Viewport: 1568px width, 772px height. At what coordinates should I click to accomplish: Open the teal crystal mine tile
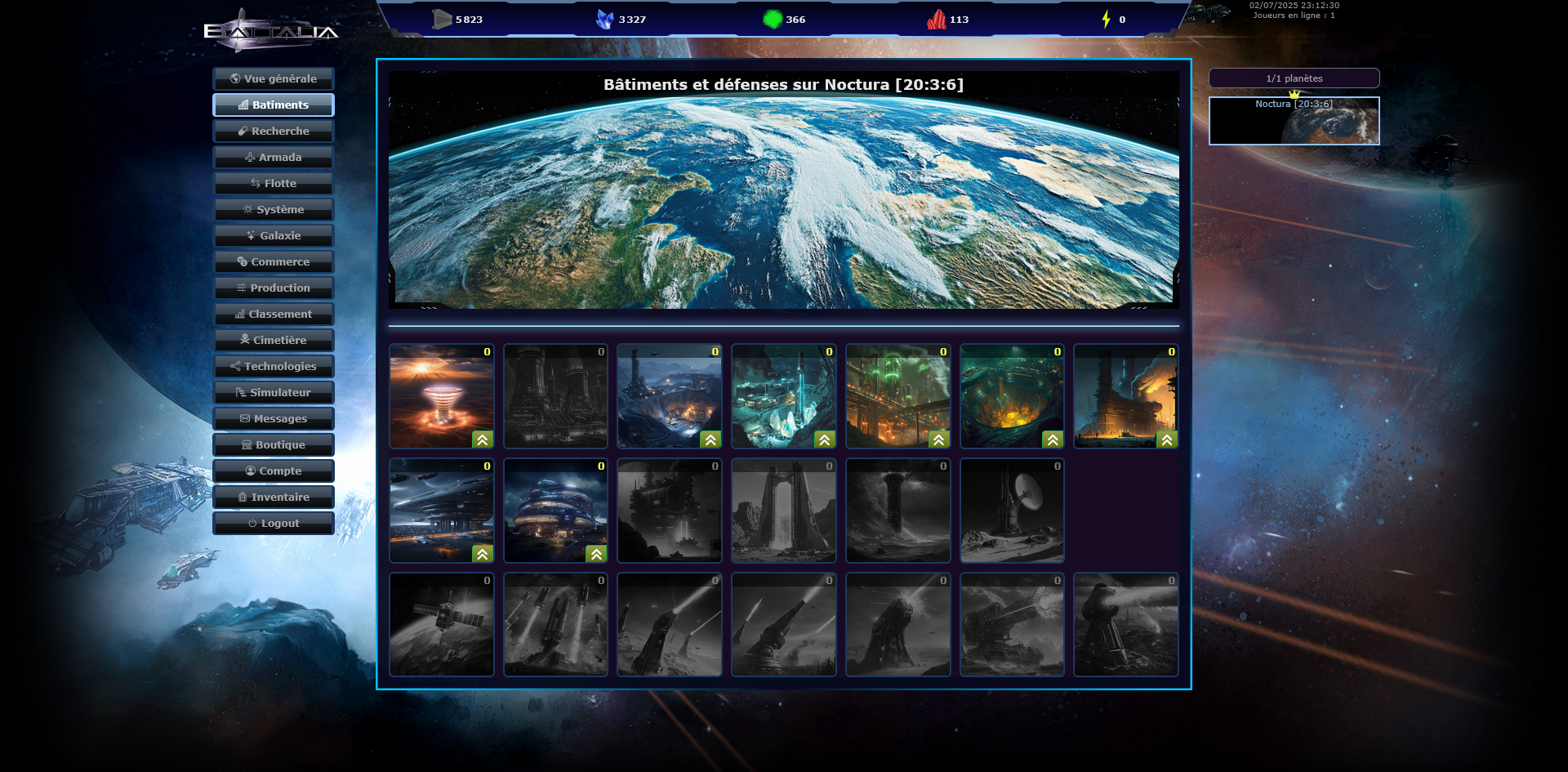tap(784, 396)
